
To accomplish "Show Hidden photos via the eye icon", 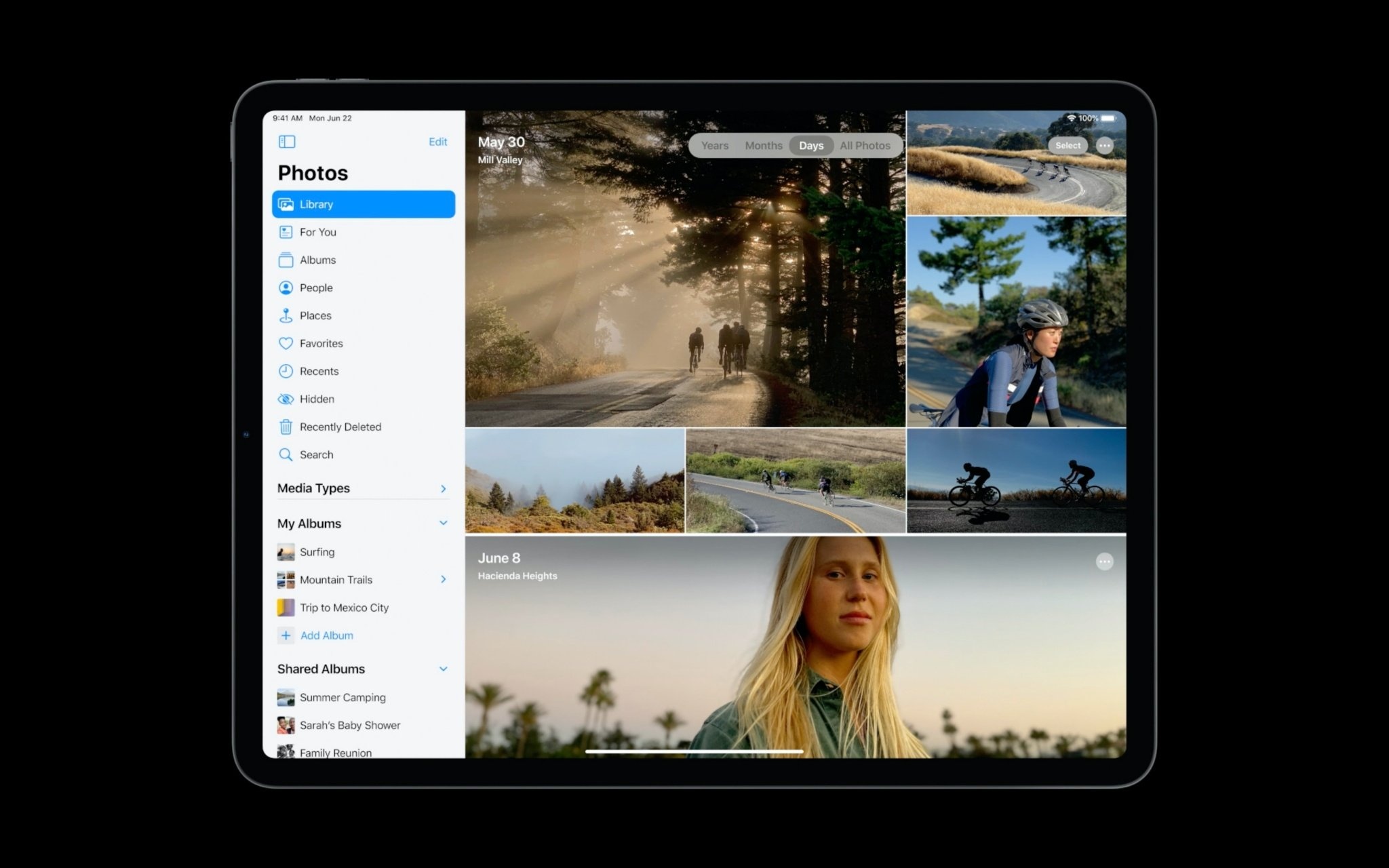I will [286, 399].
